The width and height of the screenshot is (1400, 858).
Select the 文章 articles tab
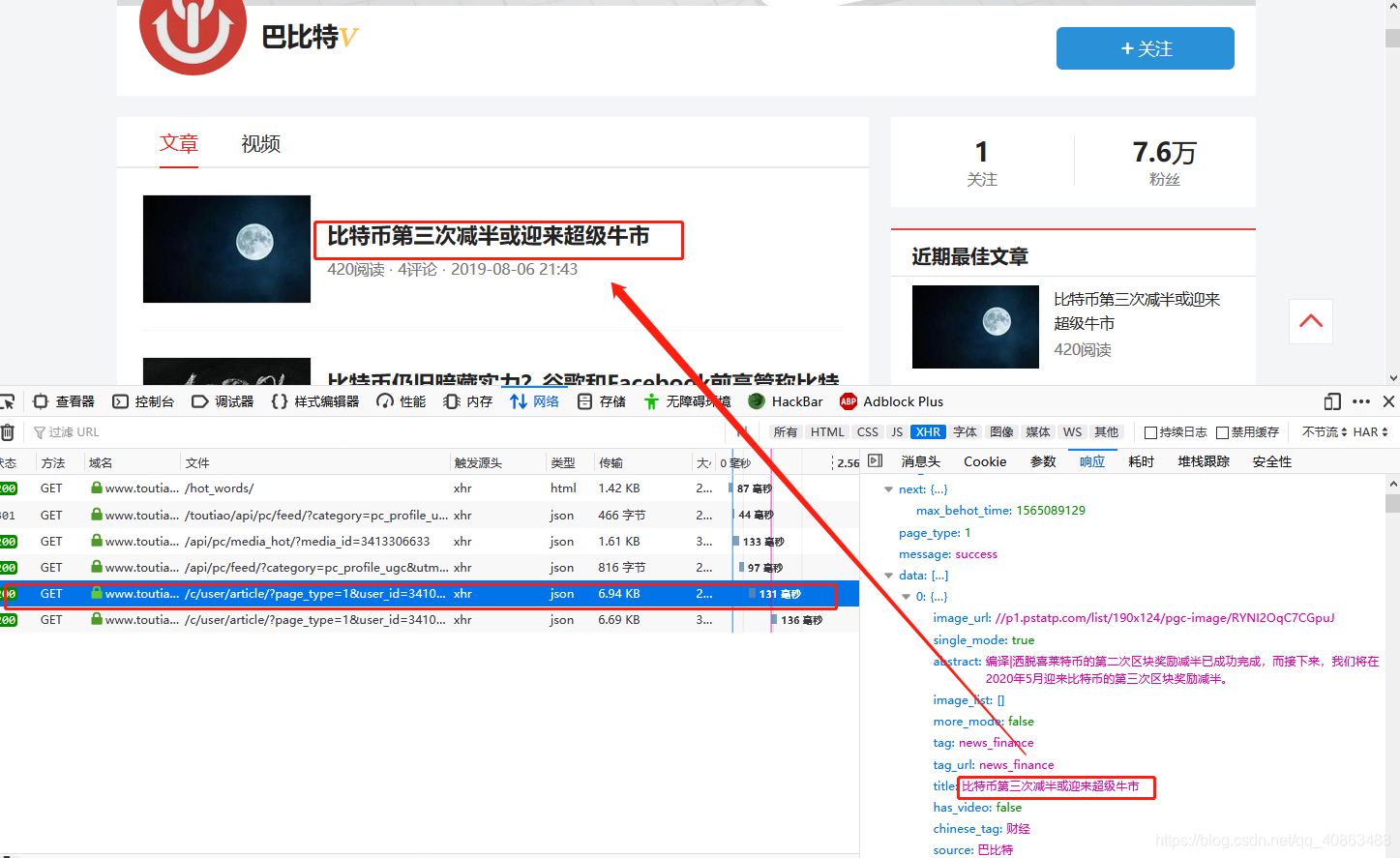(x=179, y=143)
